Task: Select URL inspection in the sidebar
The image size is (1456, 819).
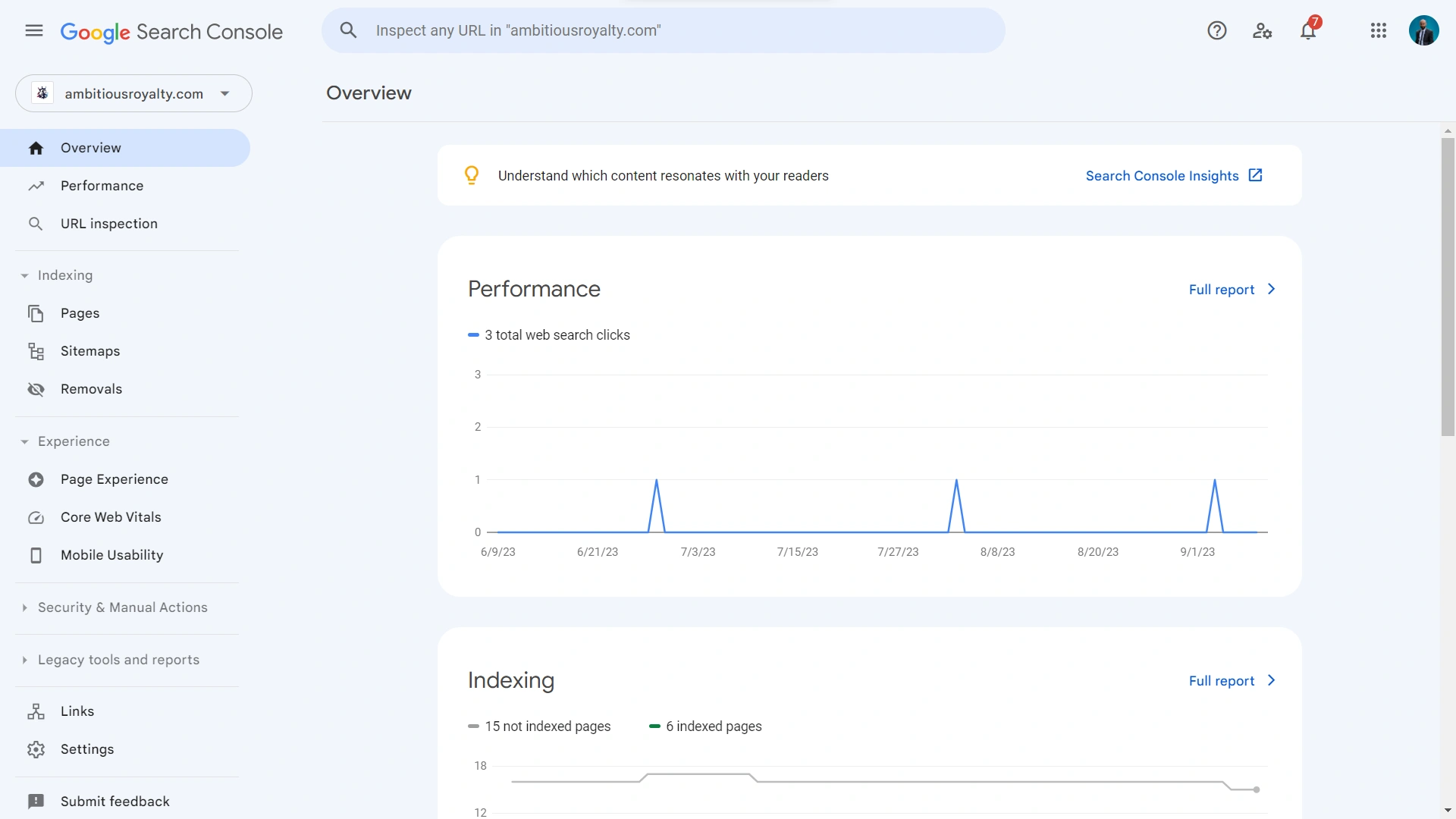Action: [108, 223]
